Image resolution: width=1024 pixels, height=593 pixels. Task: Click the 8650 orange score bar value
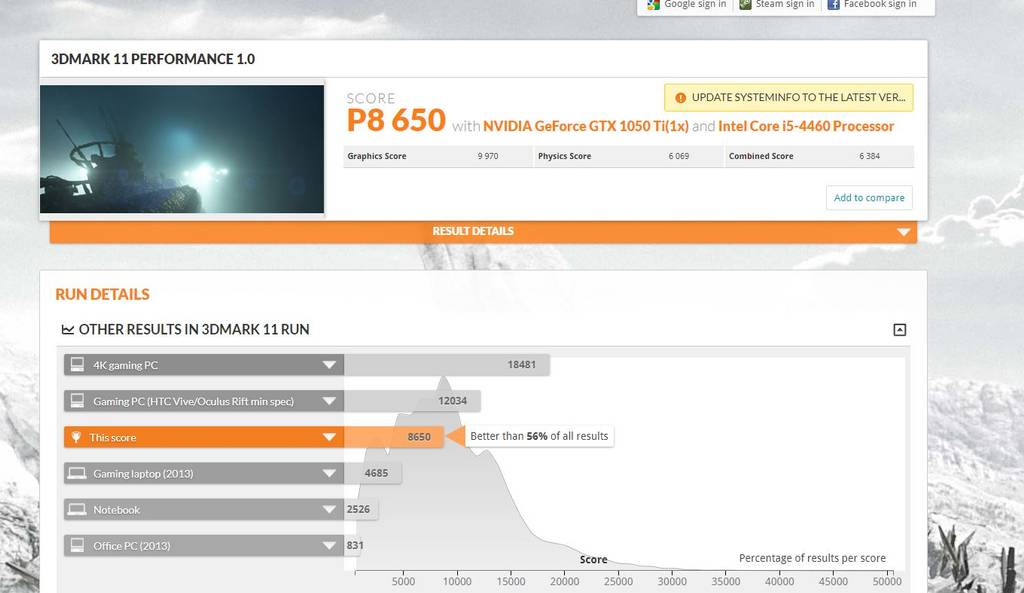[419, 437]
